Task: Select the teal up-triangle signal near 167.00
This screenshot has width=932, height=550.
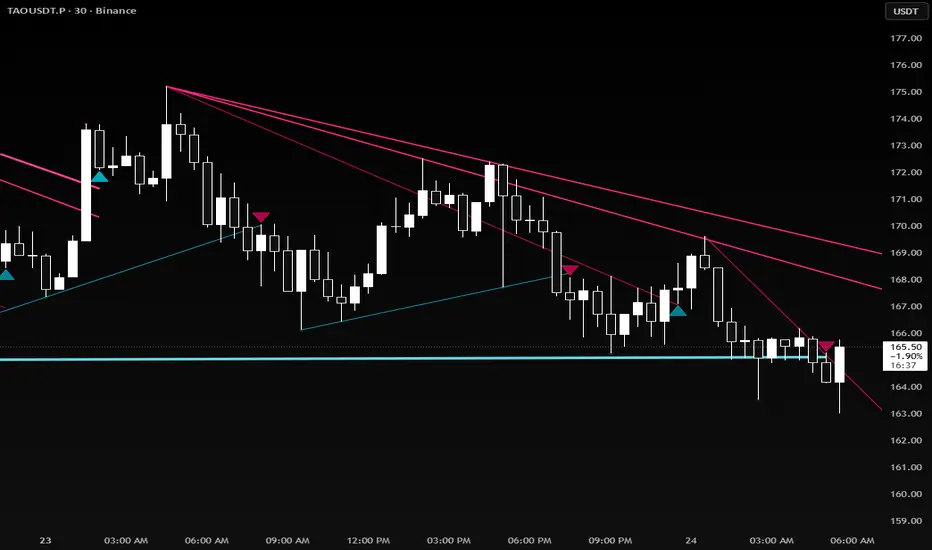Action: pos(678,310)
